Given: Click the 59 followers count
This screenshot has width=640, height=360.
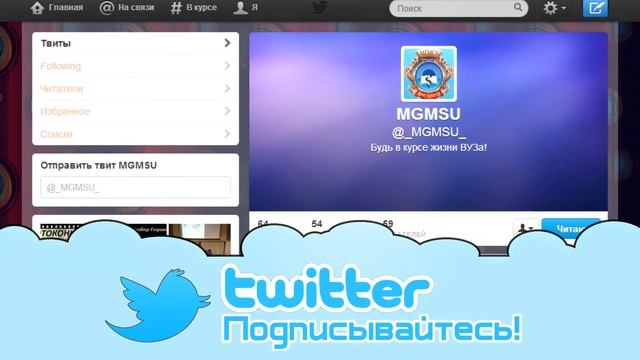Looking at the screenshot, I should tap(388, 223).
